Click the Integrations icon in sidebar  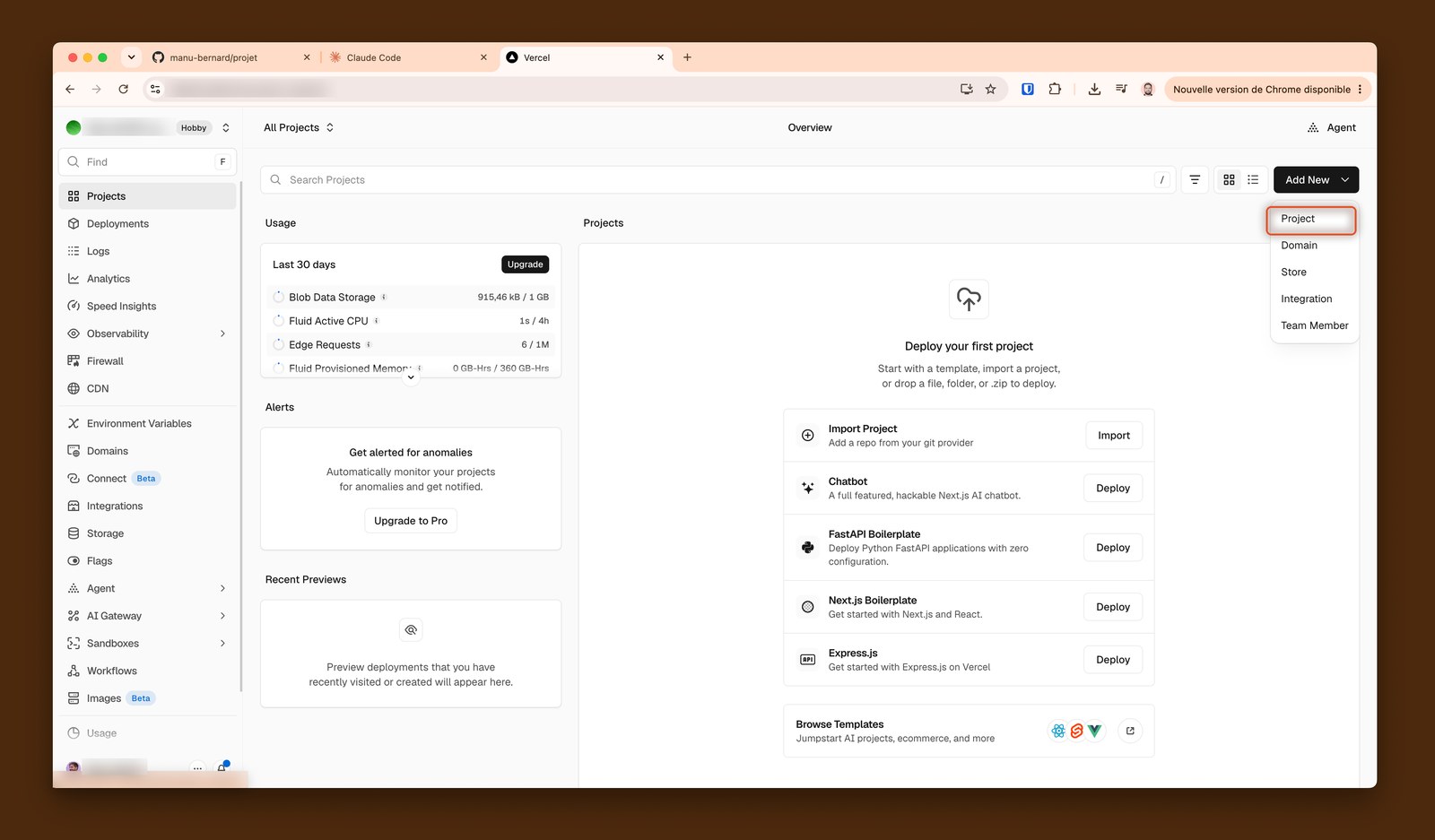pos(74,506)
